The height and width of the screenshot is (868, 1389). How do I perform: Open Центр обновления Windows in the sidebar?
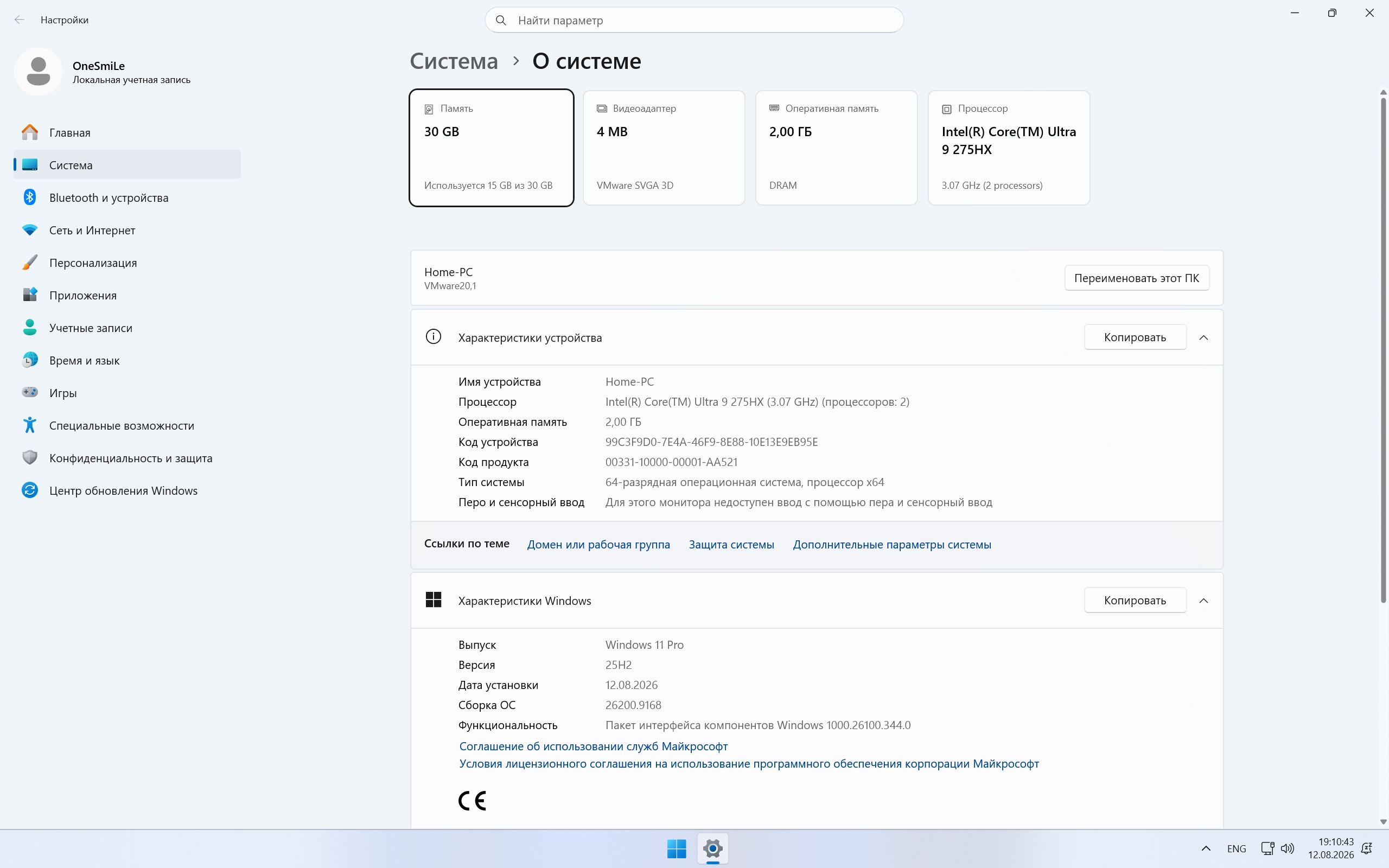pyautogui.click(x=128, y=490)
